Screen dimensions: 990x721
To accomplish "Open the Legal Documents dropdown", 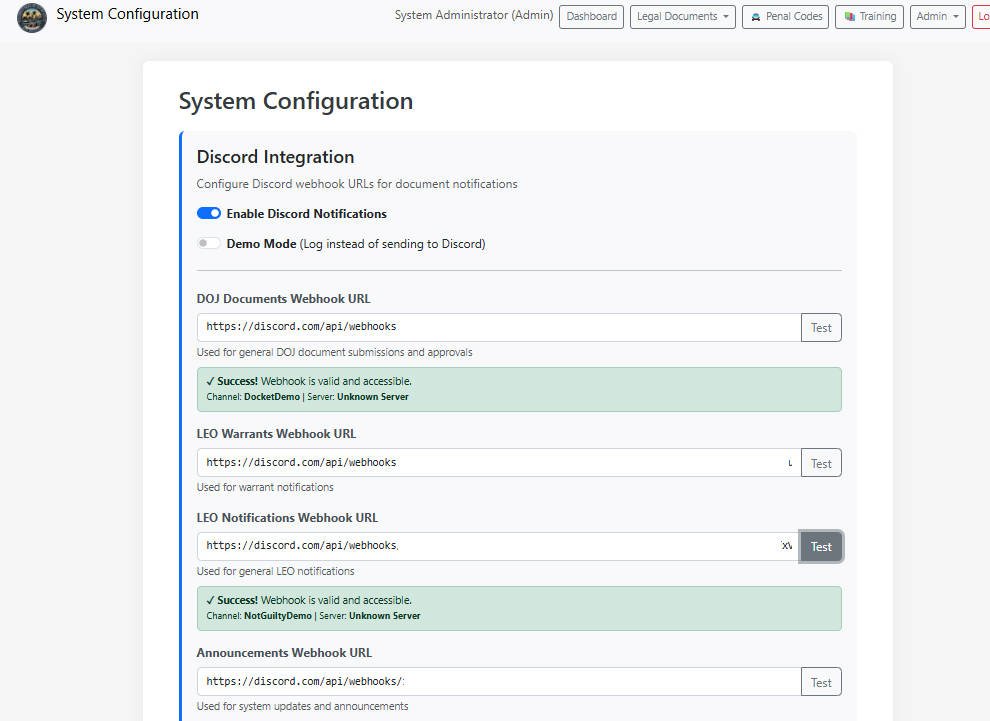I will [682, 16].
